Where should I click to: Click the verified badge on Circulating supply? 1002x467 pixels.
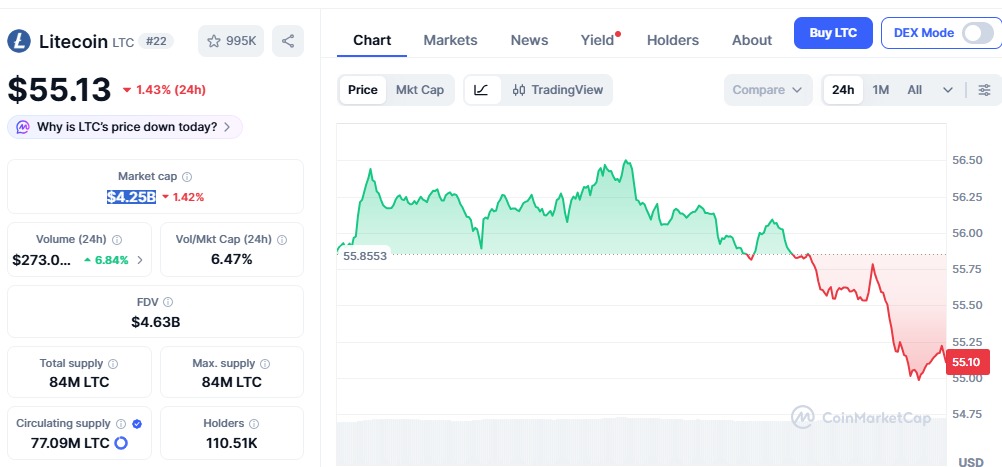pos(137,424)
